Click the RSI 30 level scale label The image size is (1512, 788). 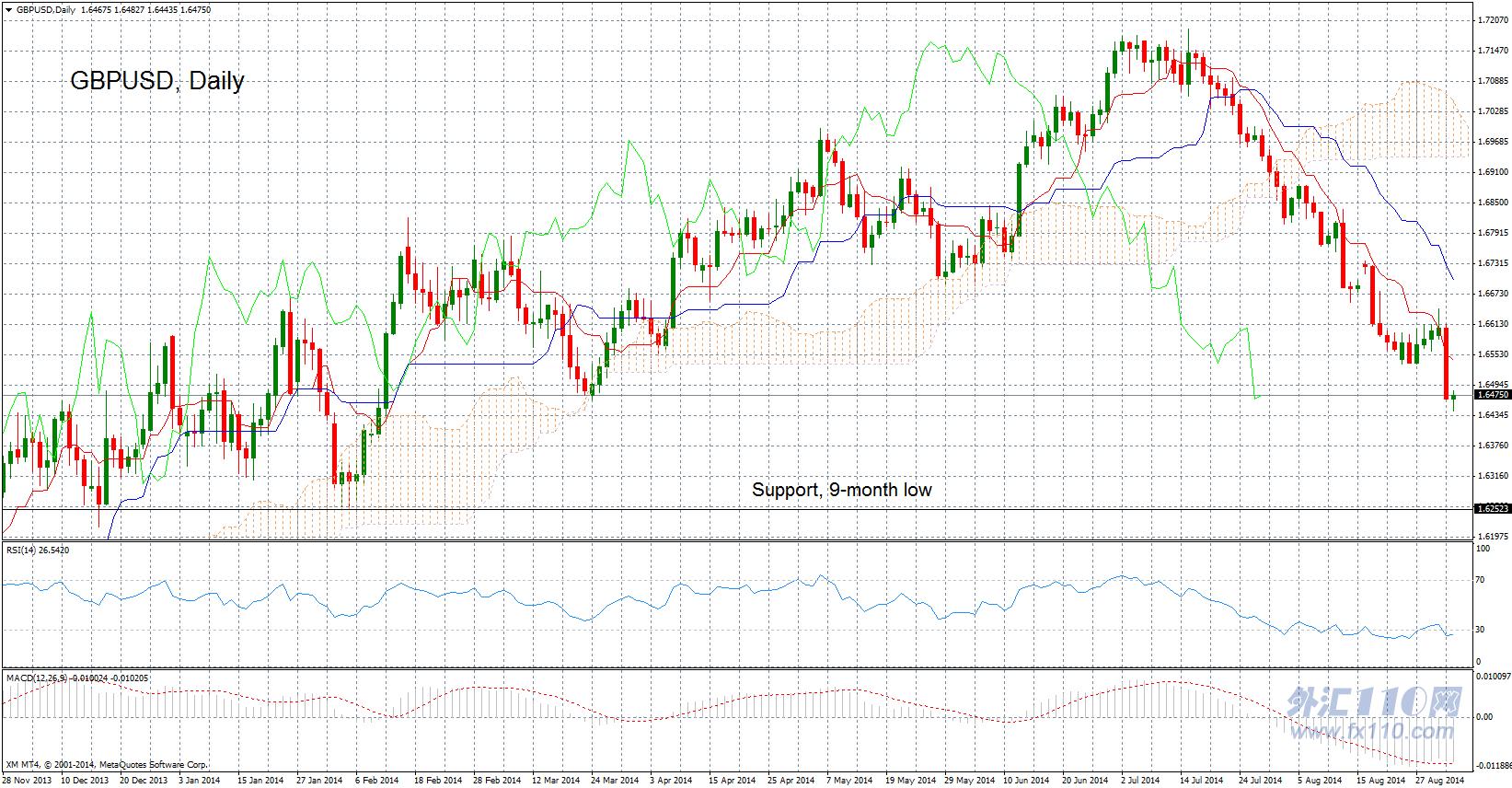pyautogui.click(x=1480, y=631)
